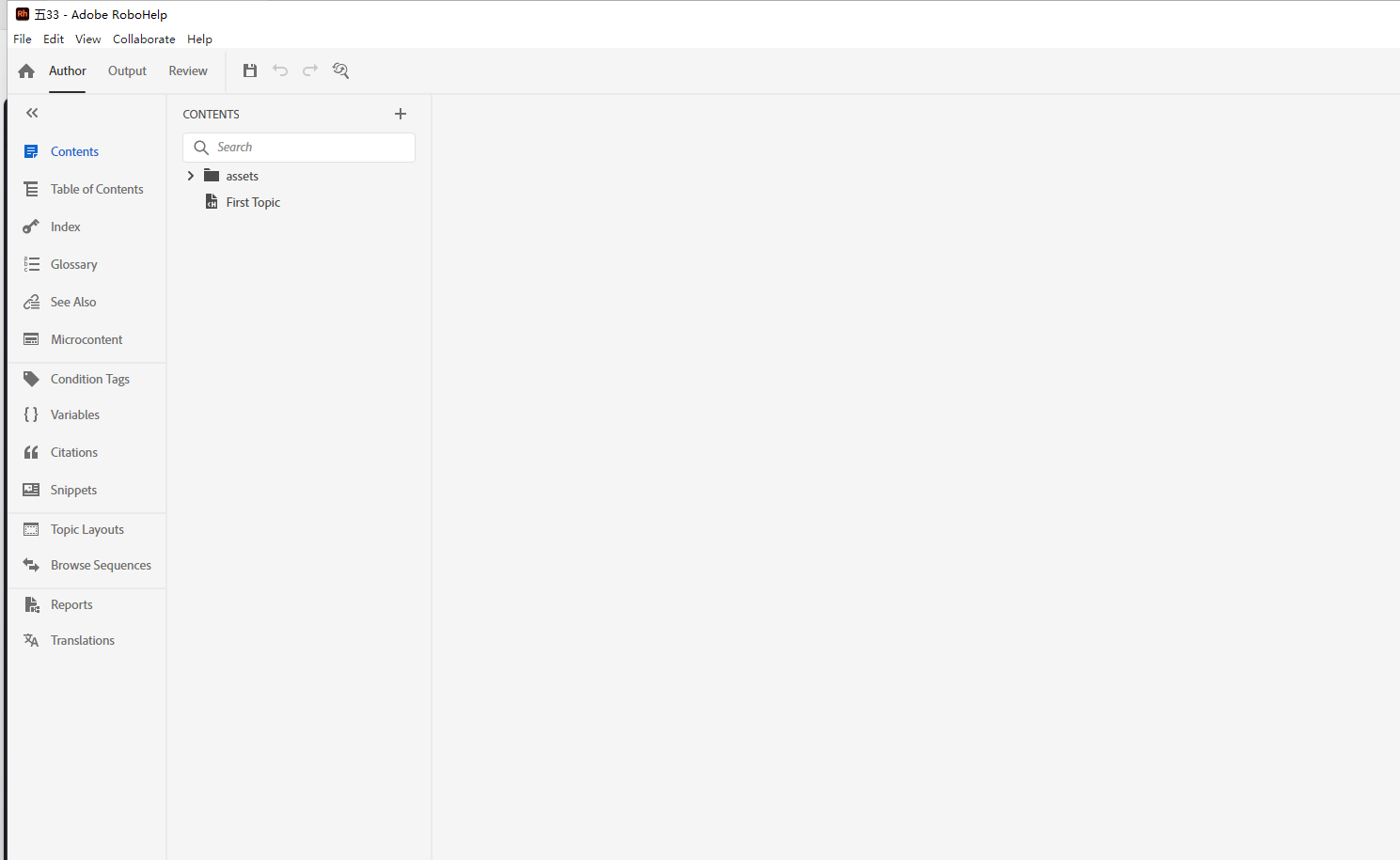This screenshot has height=860, width=1400.
Task: Switch to the Output tab
Action: (x=127, y=70)
